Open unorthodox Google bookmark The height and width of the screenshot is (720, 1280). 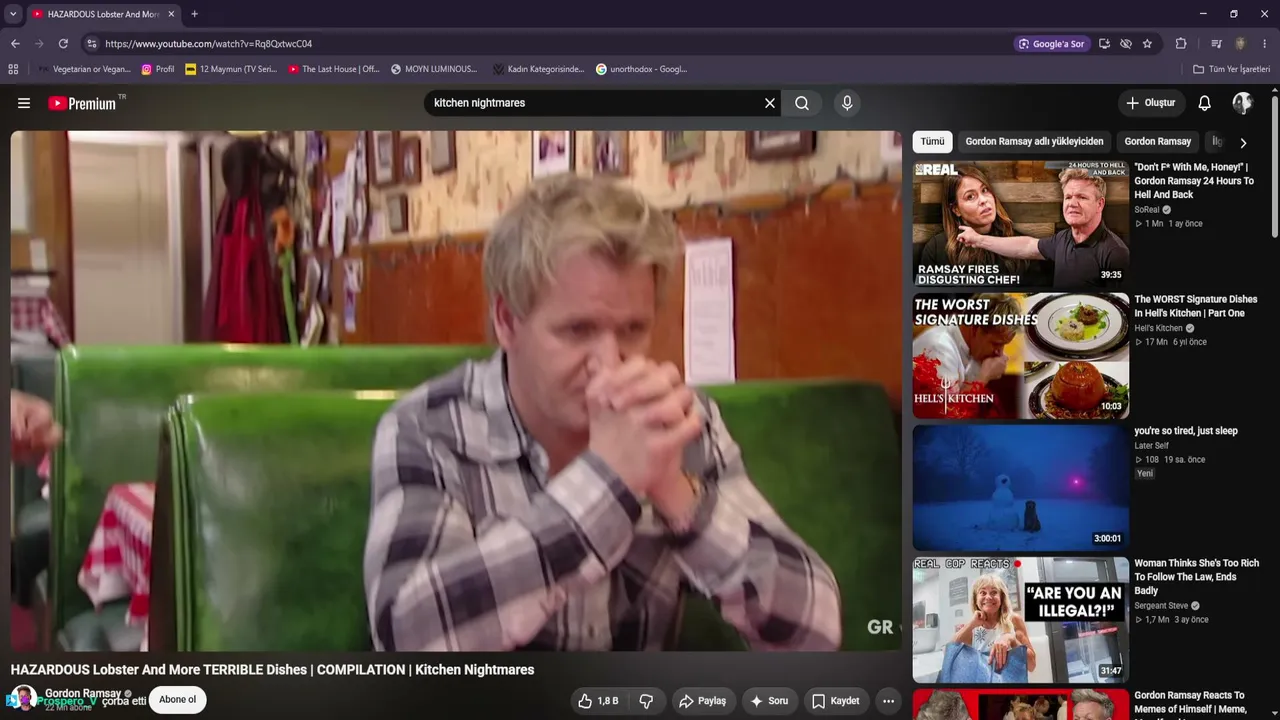(641, 69)
